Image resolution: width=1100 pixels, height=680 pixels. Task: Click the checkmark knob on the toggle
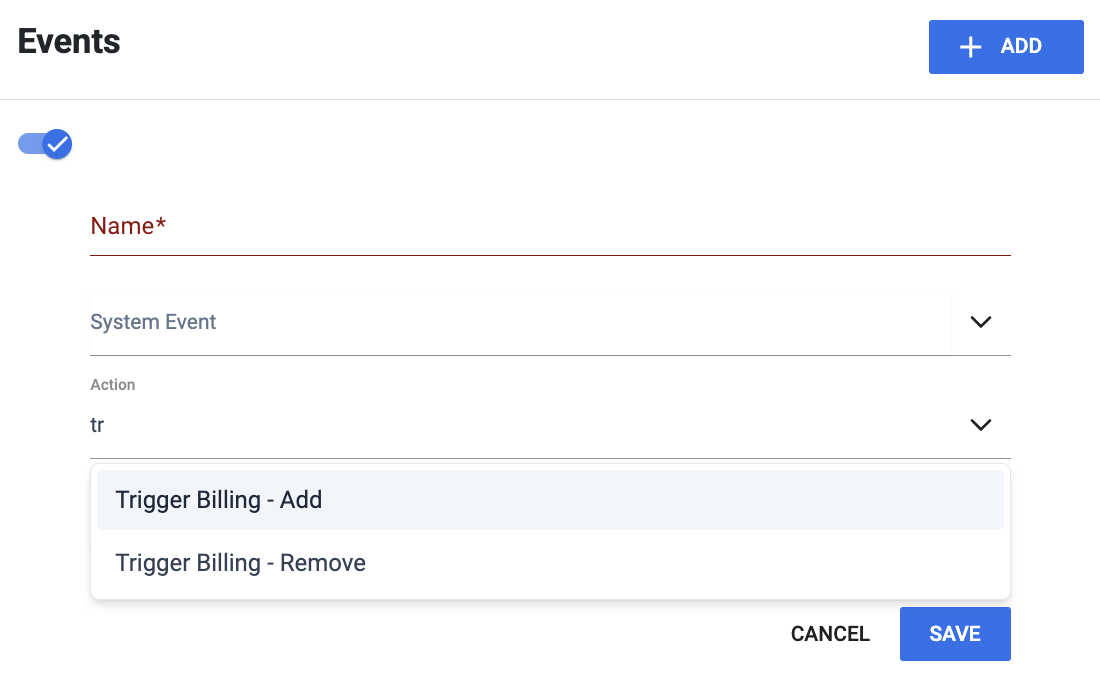[x=58, y=144]
